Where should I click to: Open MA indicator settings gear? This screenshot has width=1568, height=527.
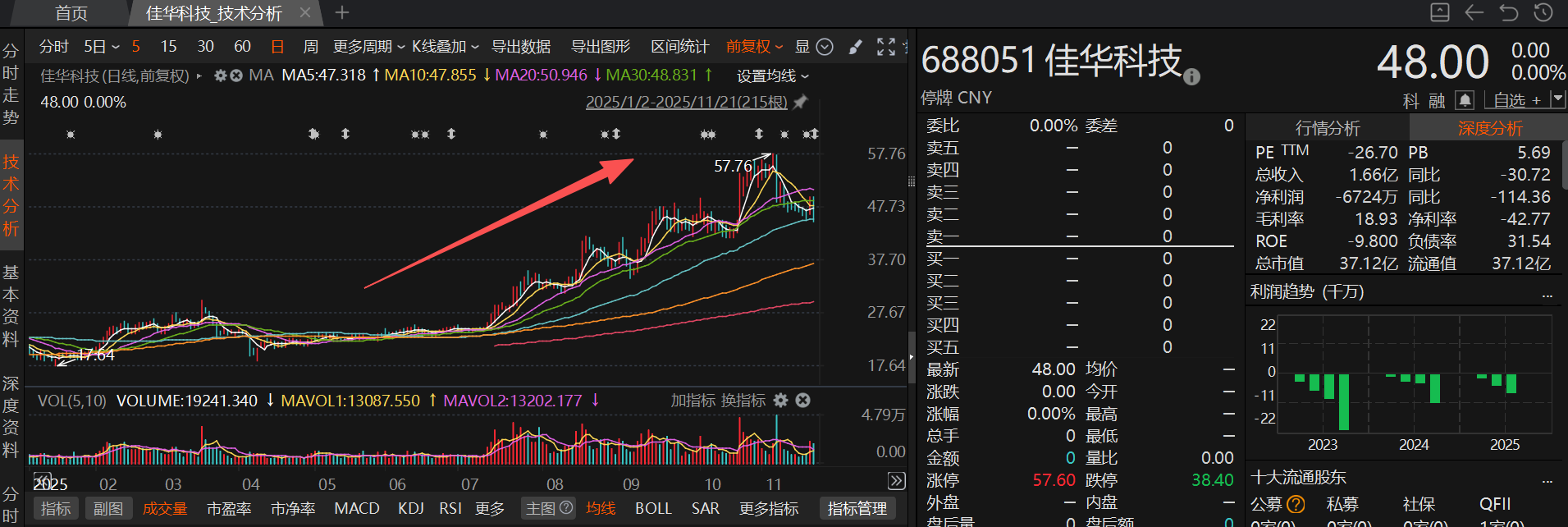[220, 76]
